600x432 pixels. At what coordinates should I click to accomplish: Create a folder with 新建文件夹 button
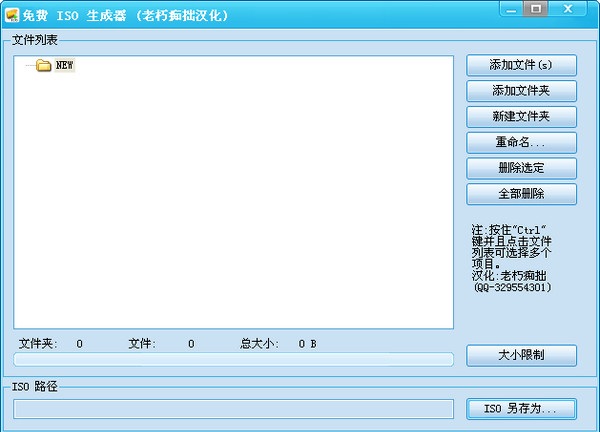point(521,117)
